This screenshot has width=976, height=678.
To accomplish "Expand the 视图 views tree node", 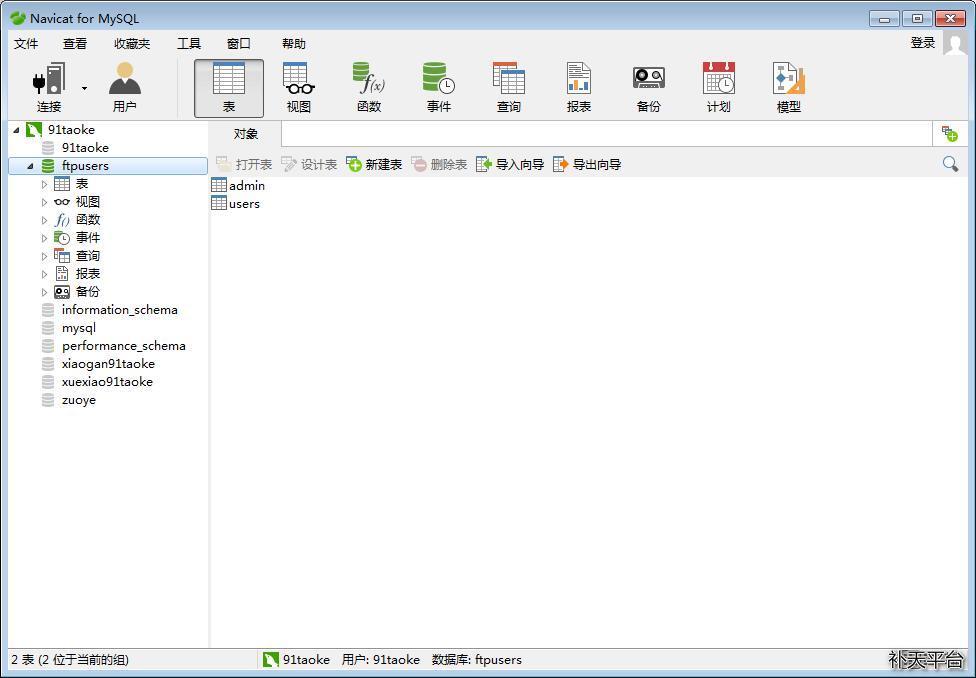I will (x=44, y=202).
